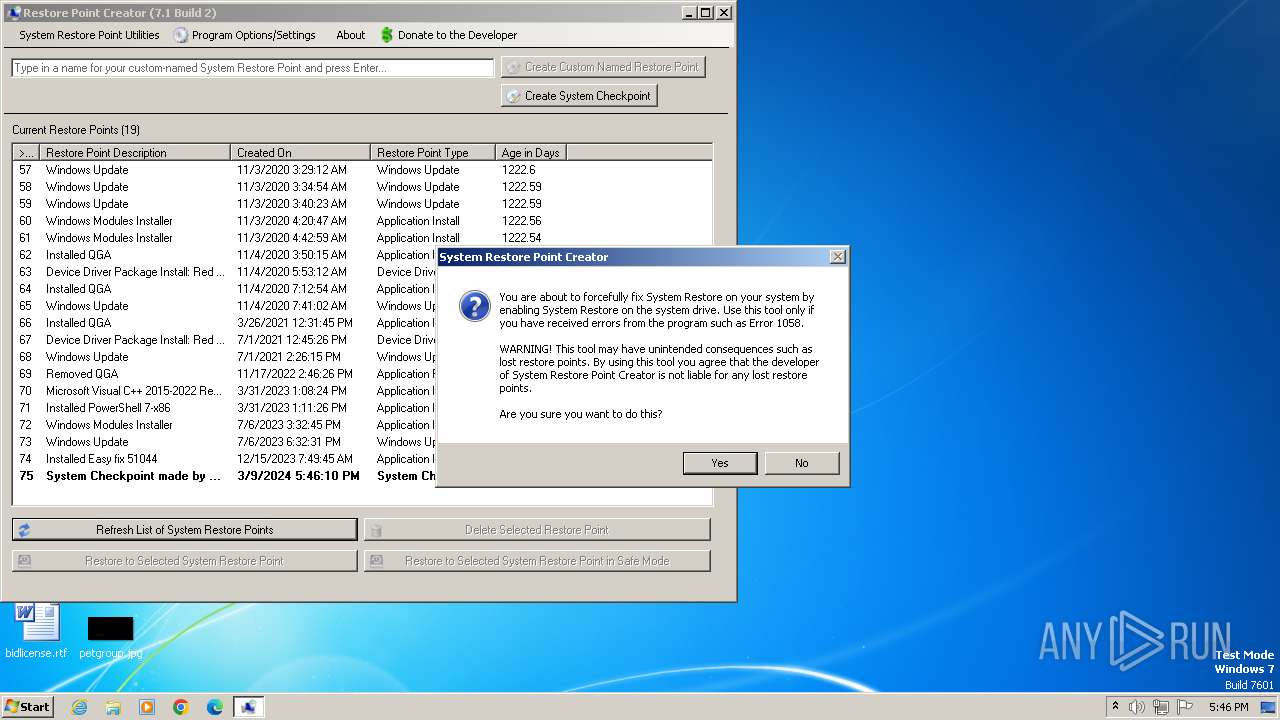
Task: Click Delete Selected Restore Point button
Action: (x=537, y=530)
